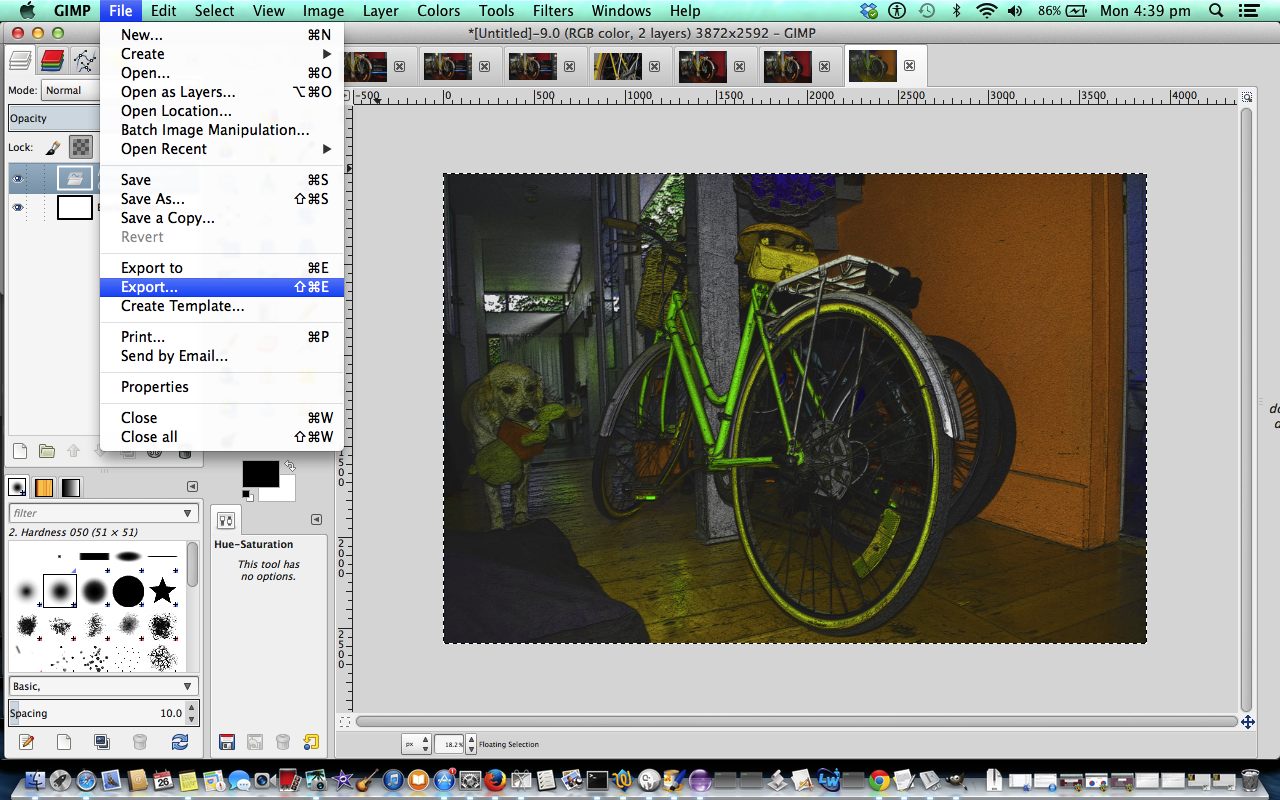Viewport: 1280px width, 800px height.
Task: Open tool options dock configure menu arrow
Action: click(316, 519)
